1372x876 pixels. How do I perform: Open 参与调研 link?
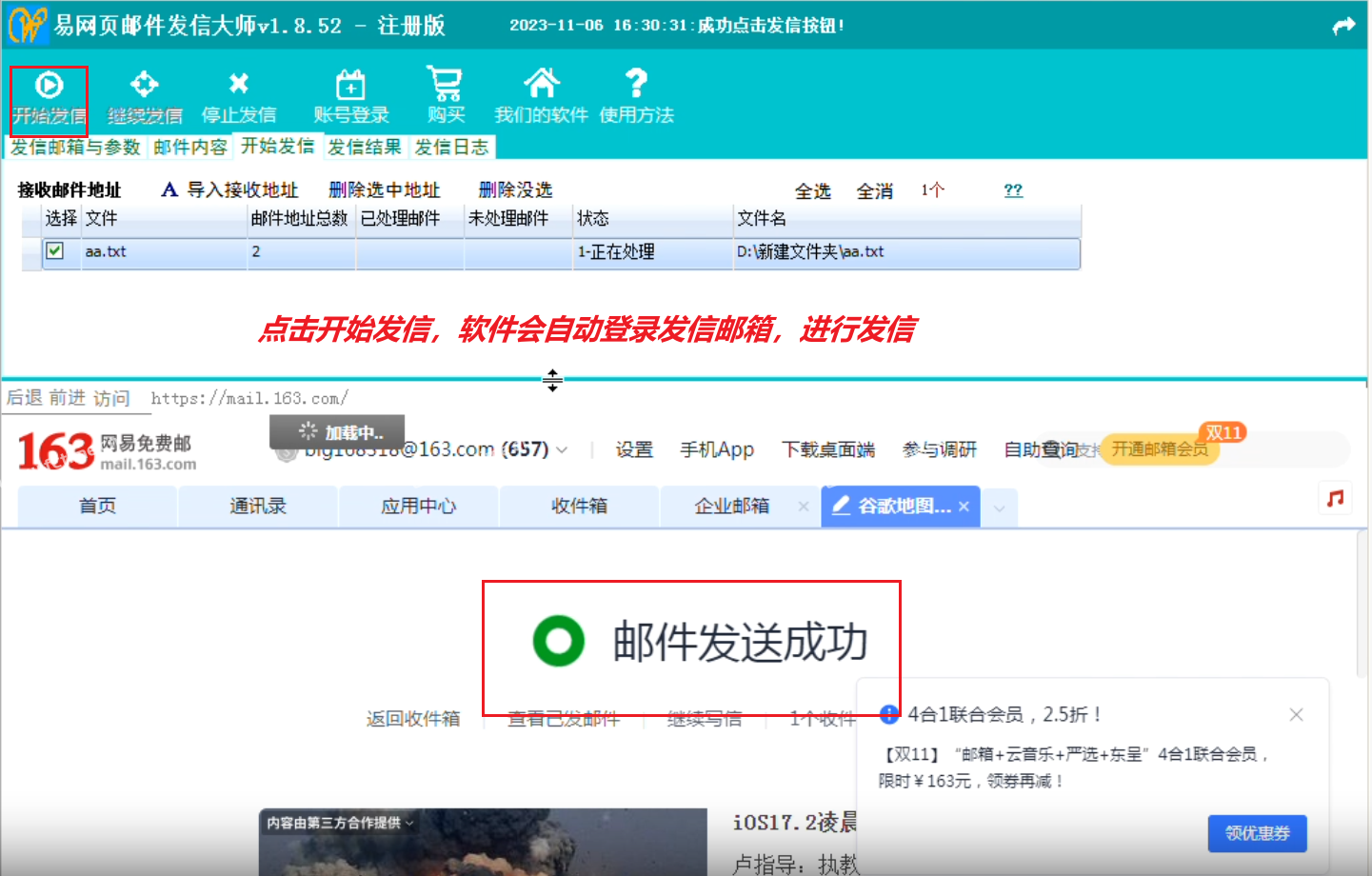[x=940, y=449]
